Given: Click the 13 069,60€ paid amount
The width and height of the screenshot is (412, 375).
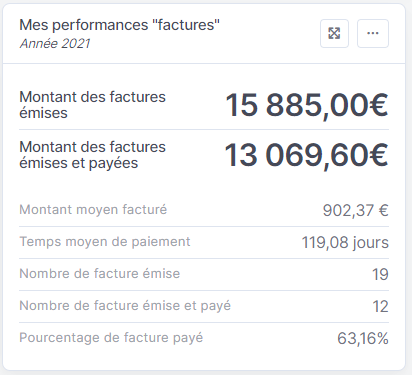Looking at the screenshot, I should [306, 155].
